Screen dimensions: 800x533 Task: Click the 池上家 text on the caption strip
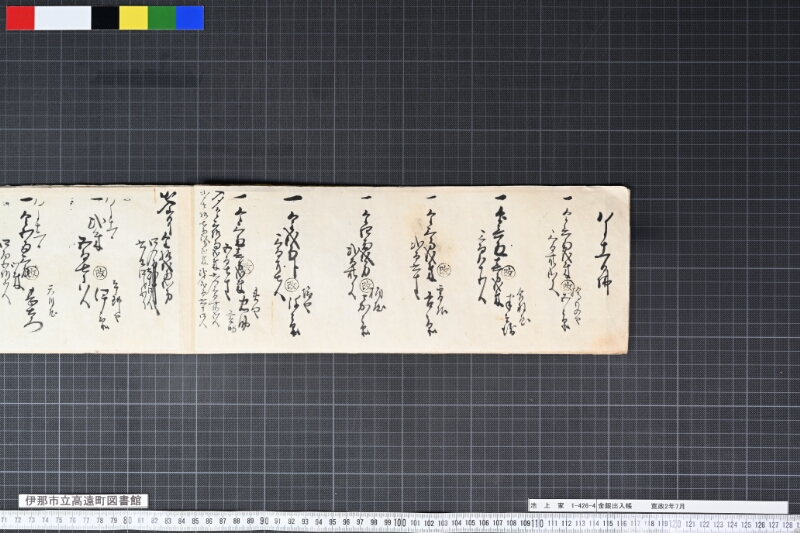click(x=546, y=506)
